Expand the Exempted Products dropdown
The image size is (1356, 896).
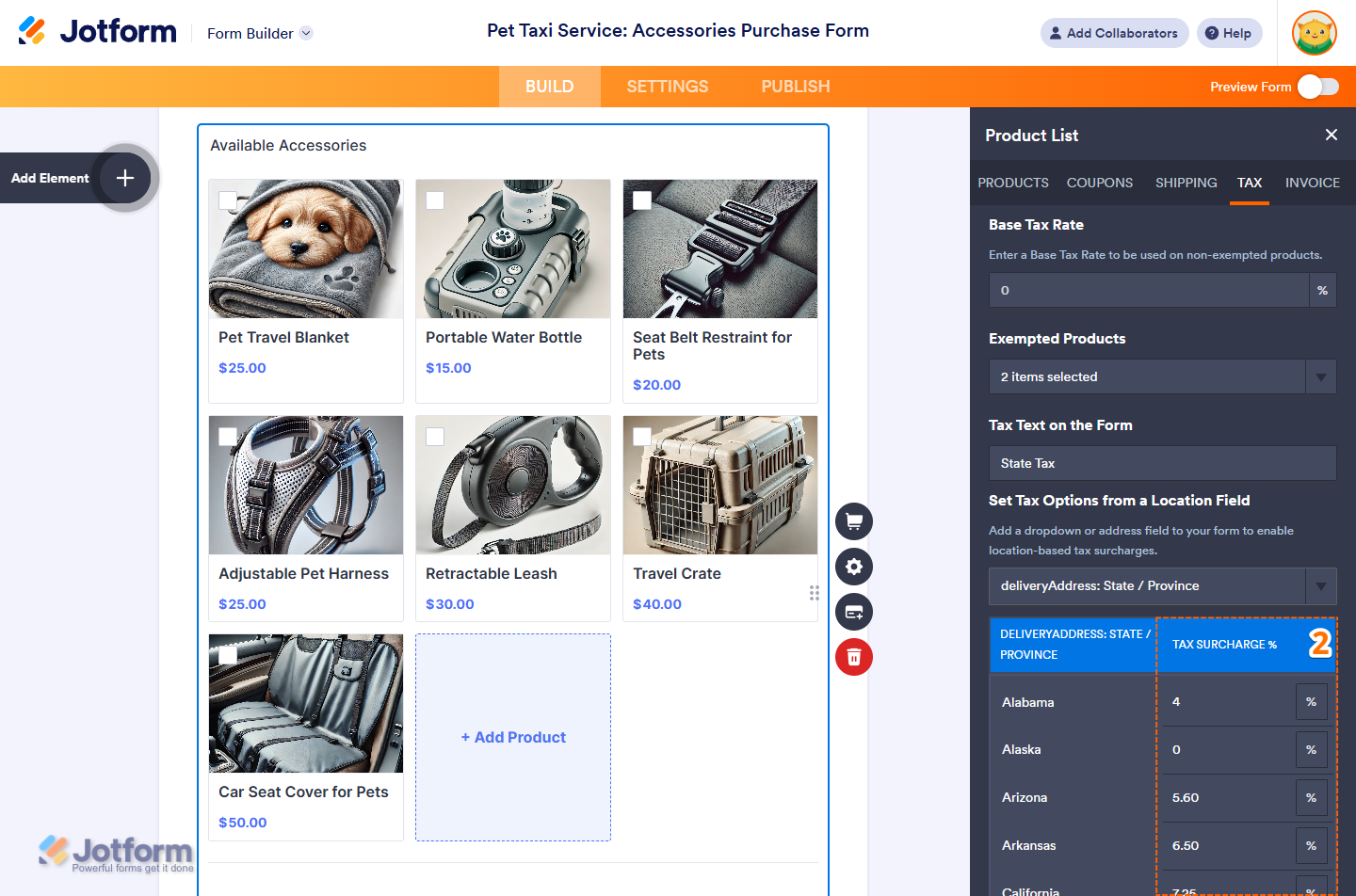click(x=1320, y=377)
